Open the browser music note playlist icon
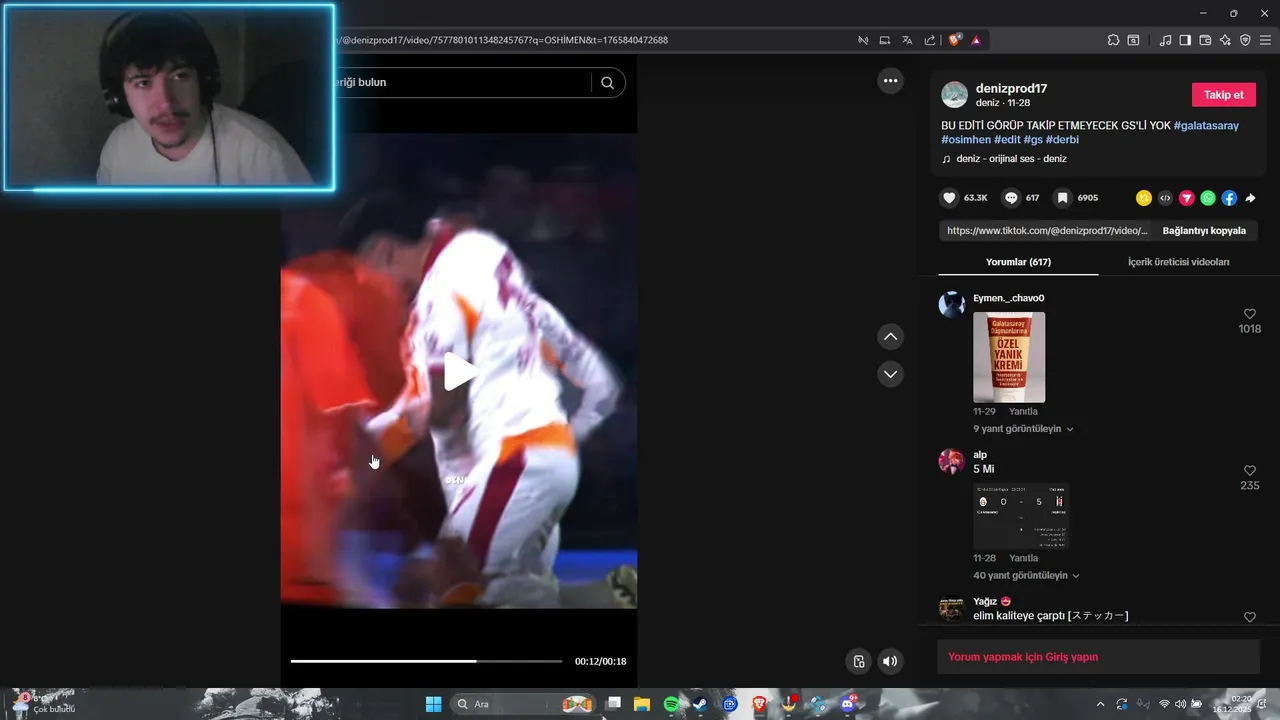Screen dimensions: 1280x720 [x=1165, y=40]
